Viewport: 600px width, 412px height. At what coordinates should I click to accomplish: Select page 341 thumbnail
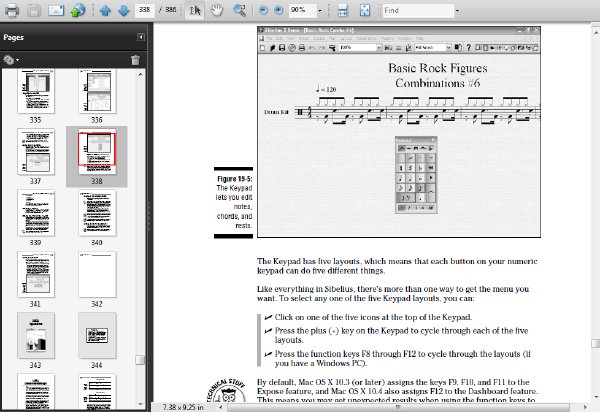(x=36, y=275)
